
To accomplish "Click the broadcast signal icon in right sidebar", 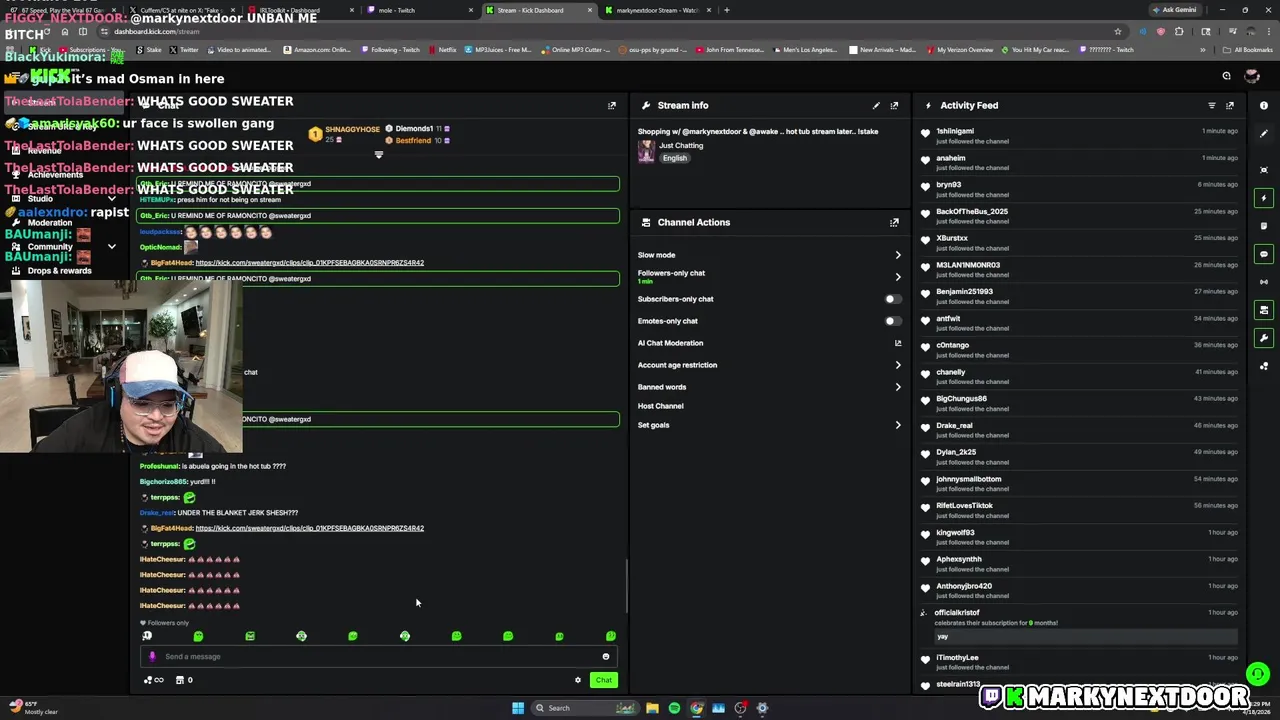I will pos(1264,282).
